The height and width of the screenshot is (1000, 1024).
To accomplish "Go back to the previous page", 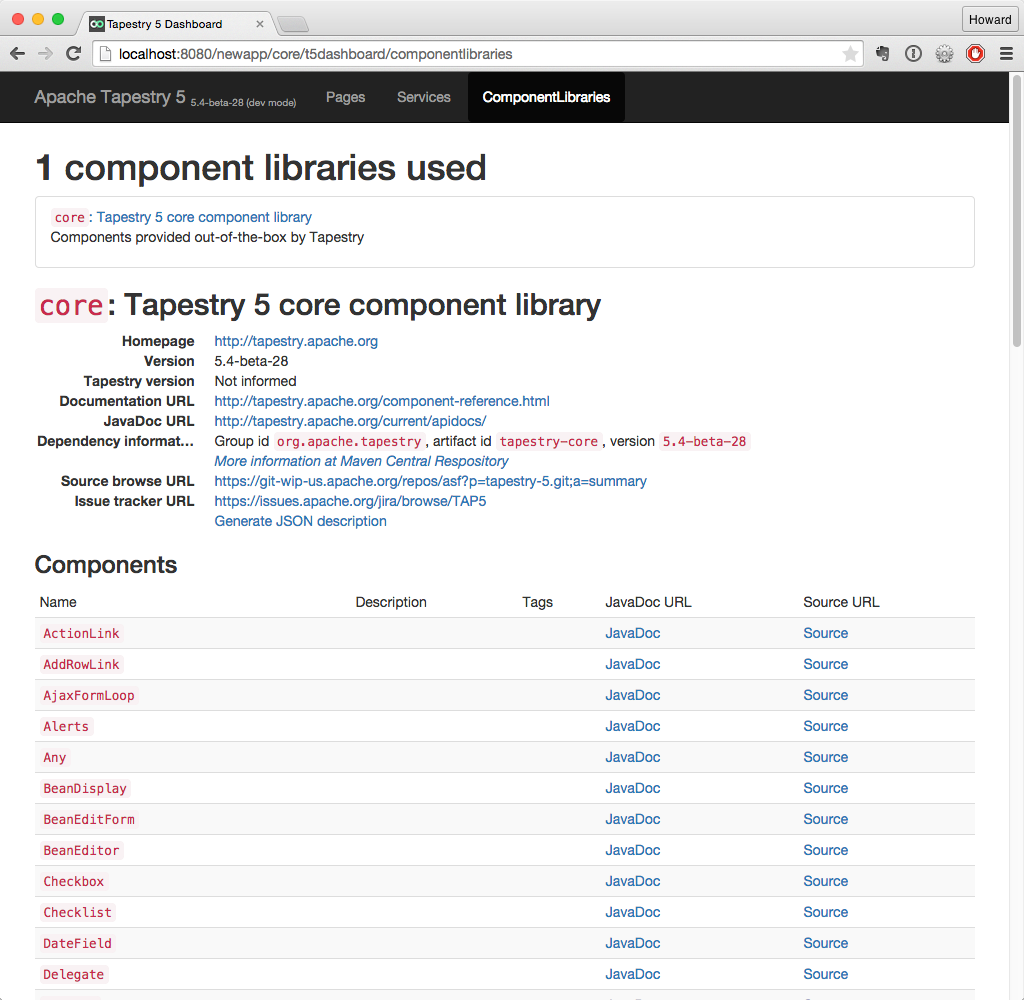I will click(17, 54).
